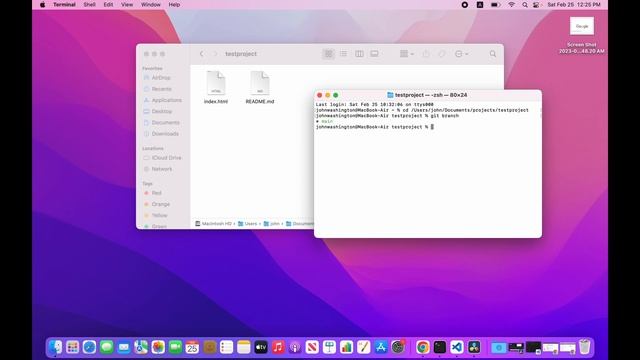Click the Terminal title folder icon

pos(390,95)
